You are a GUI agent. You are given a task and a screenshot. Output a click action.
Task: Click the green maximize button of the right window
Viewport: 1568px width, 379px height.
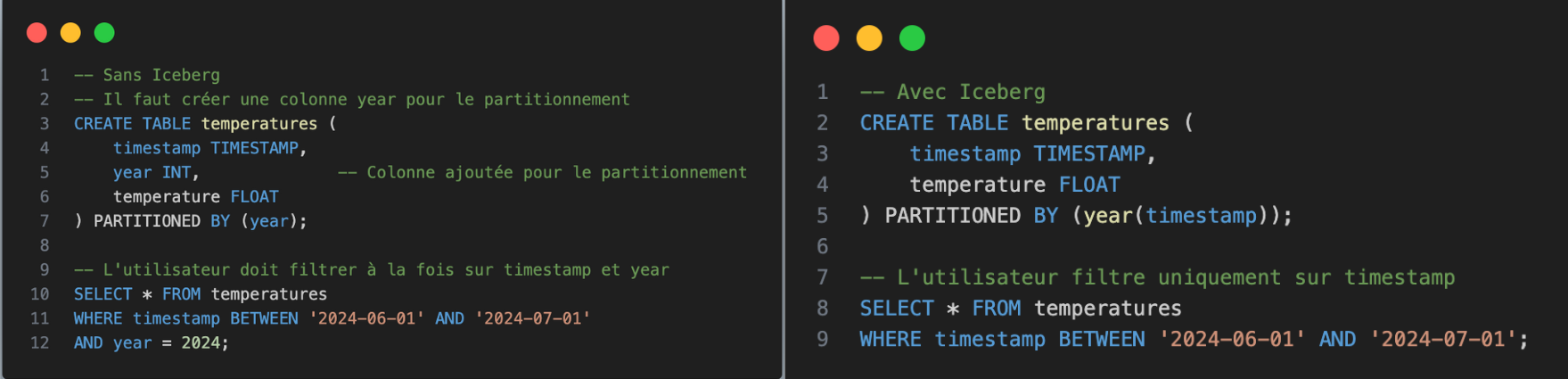(912, 38)
